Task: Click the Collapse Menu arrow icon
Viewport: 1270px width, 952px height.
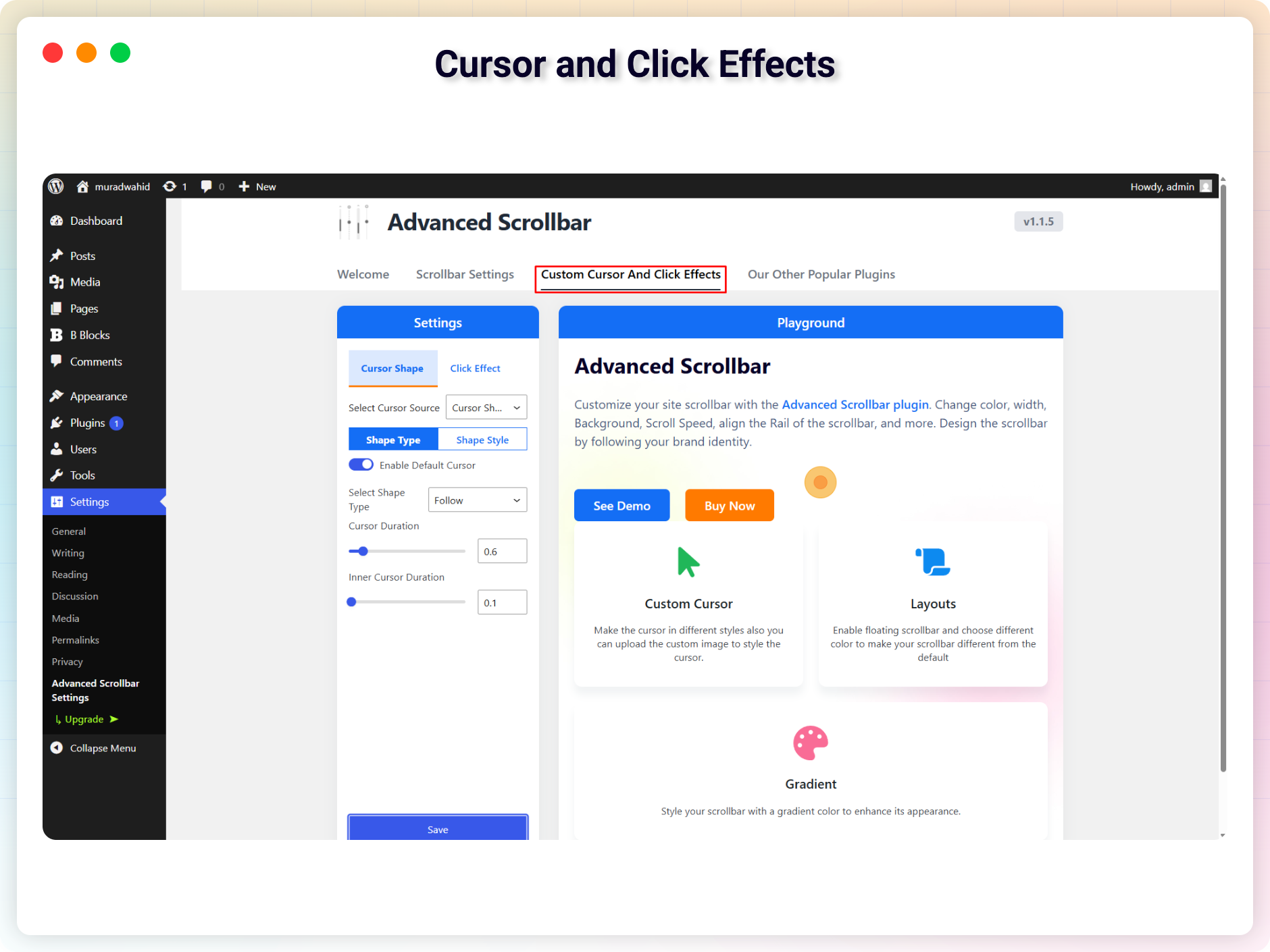Action: click(57, 748)
